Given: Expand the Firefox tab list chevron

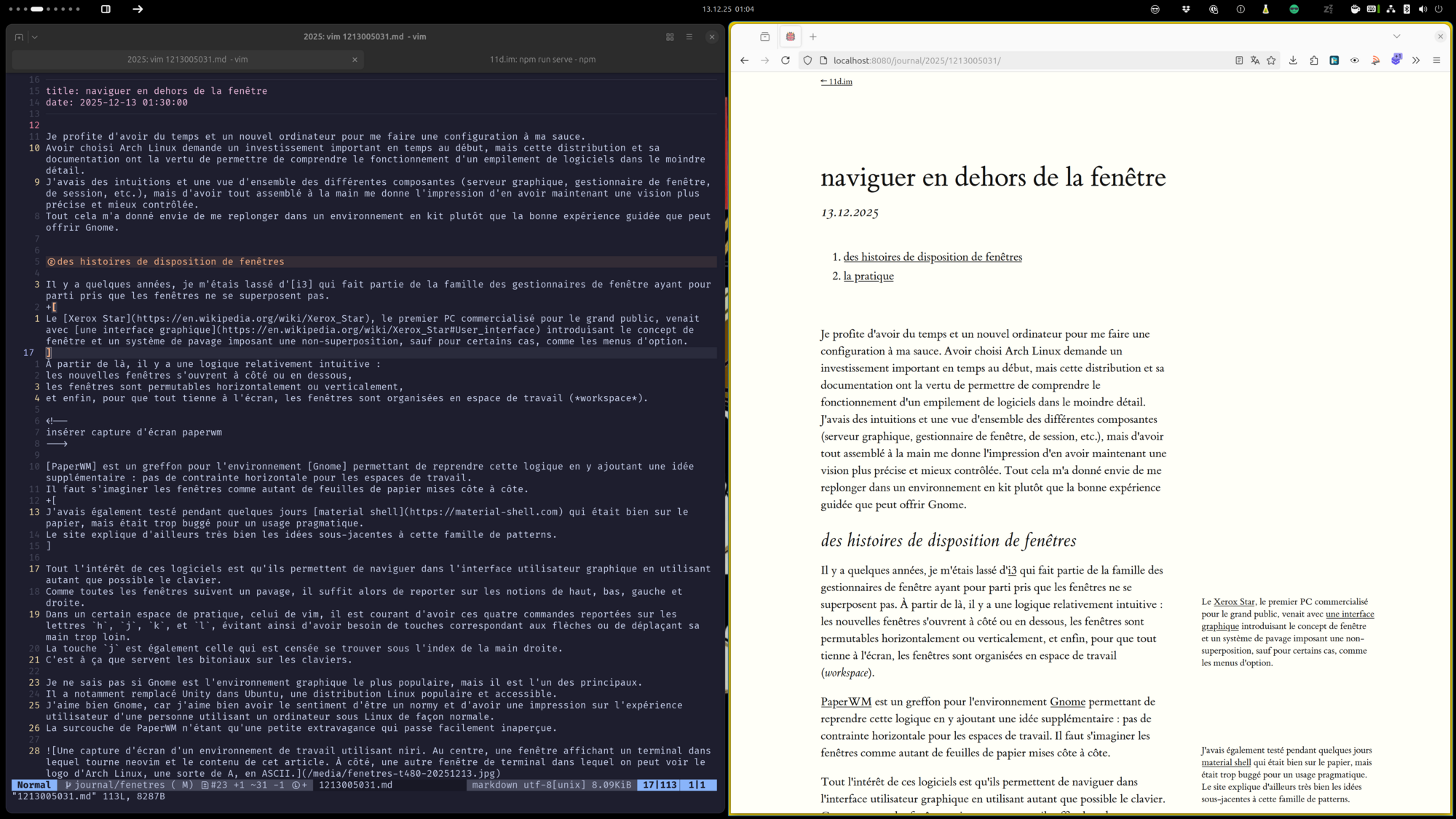Looking at the screenshot, I should click(1396, 36).
